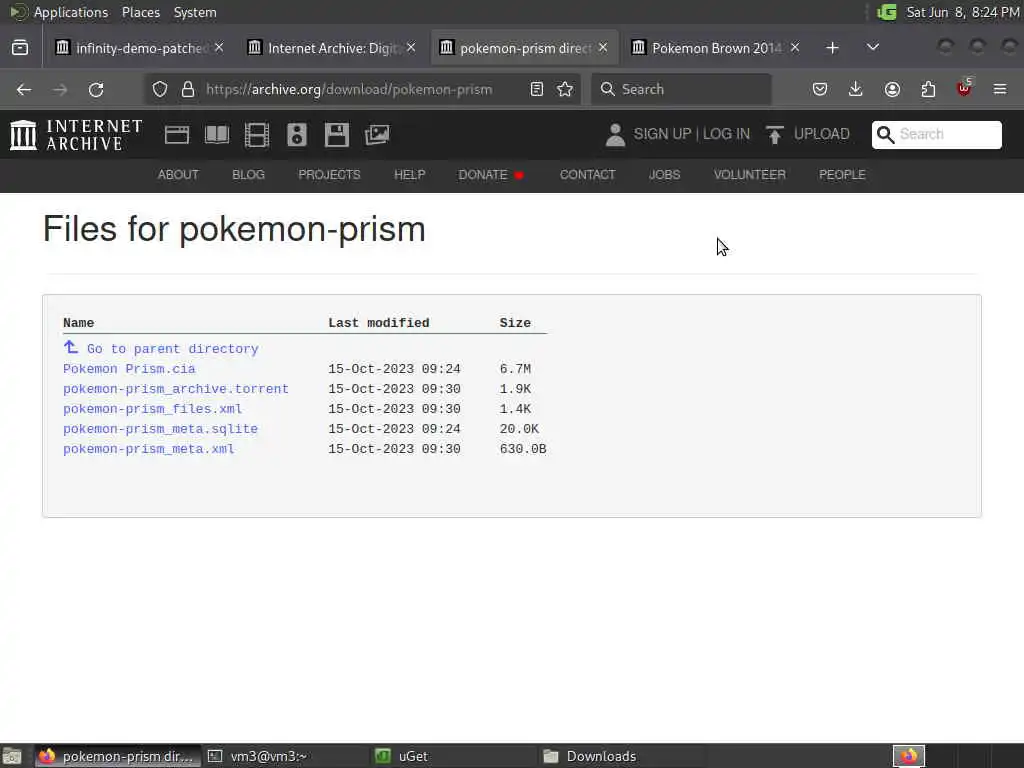Viewport: 1024px width, 768px height.
Task: Switch to Downloads folder in taskbar
Action: 620,756
